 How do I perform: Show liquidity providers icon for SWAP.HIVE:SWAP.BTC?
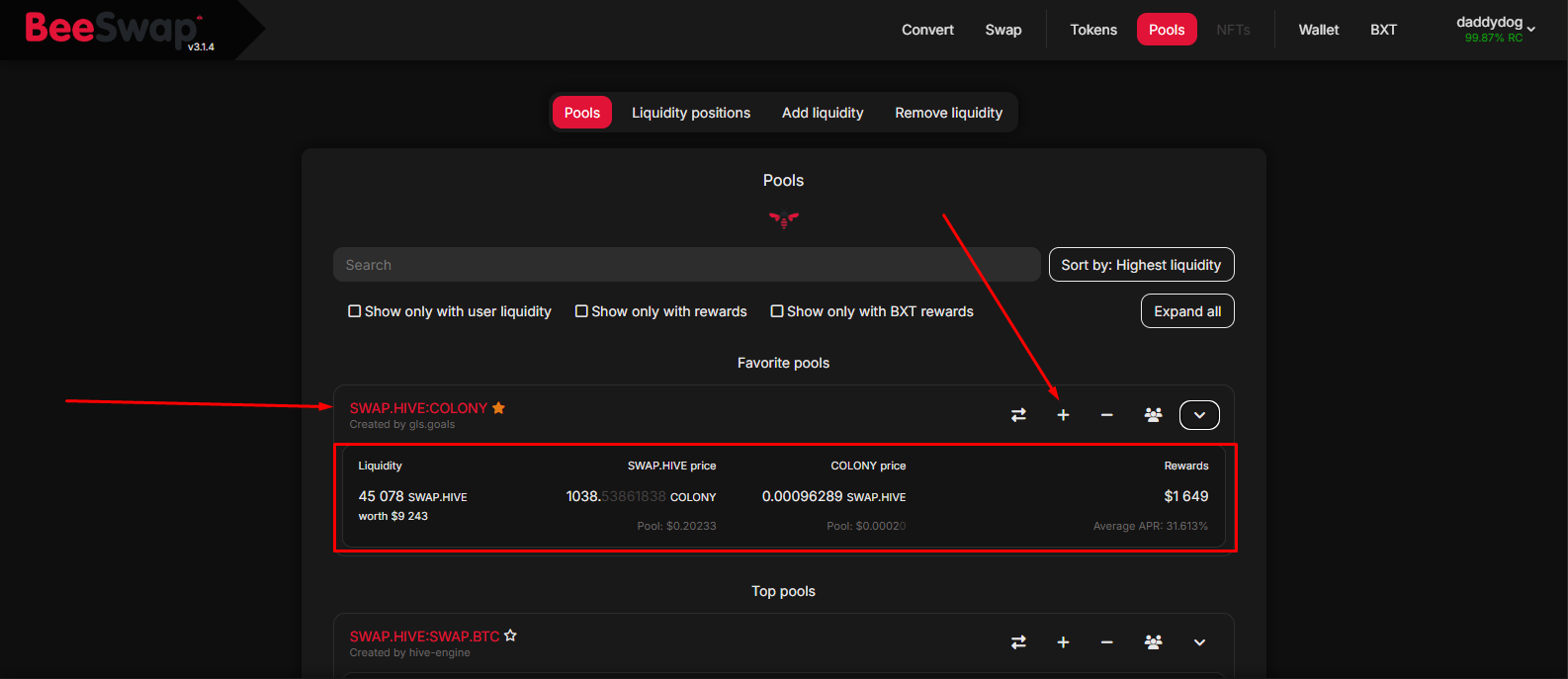(1153, 642)
